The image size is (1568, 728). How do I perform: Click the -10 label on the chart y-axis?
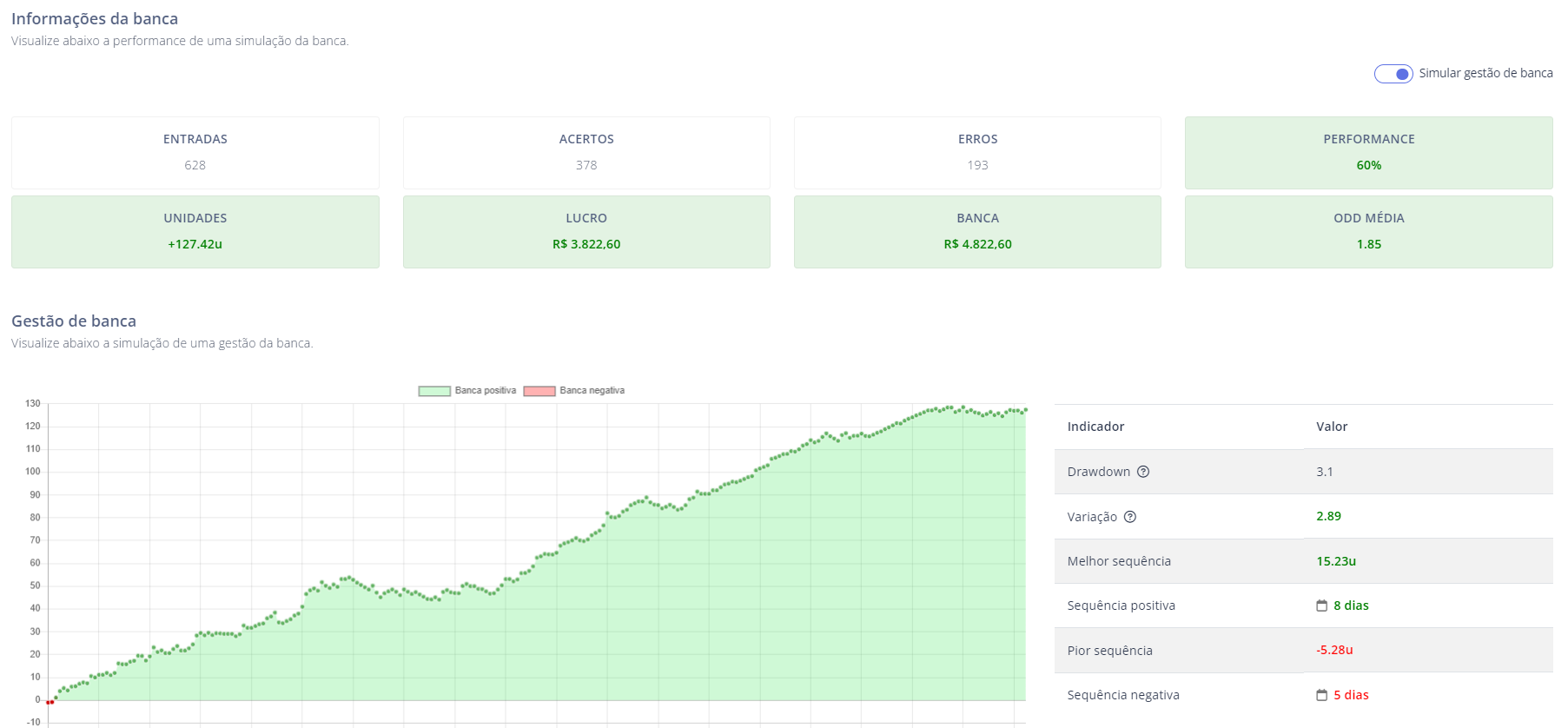click(33, 722)
